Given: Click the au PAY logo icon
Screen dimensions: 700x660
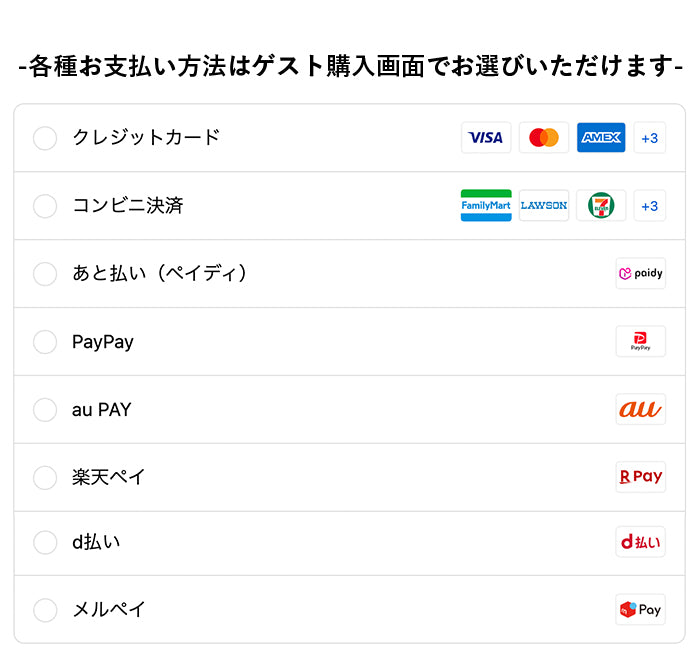Looking at the screenshot, I should tap(640, 409).
